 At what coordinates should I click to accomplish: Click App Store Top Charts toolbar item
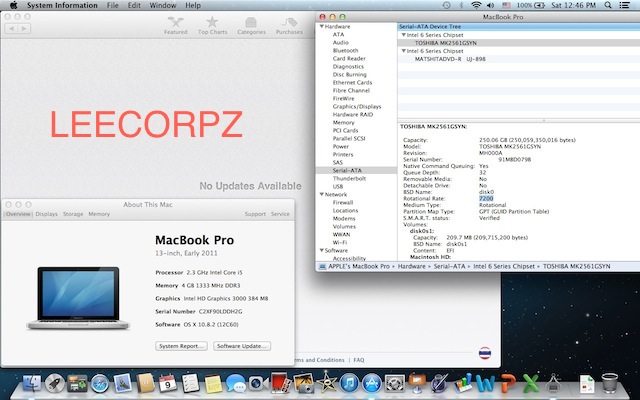pos(212,25)
